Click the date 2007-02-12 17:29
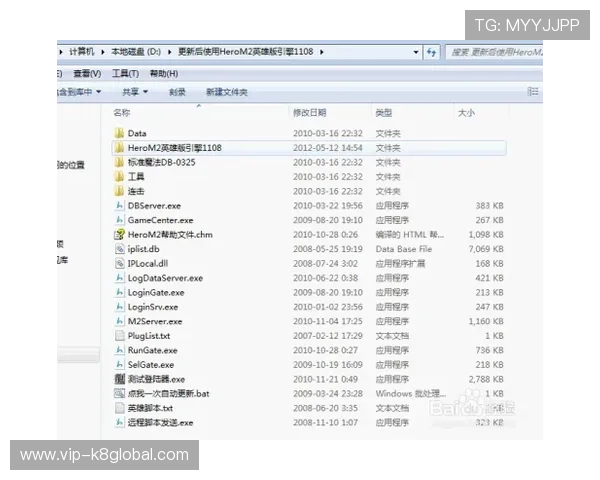The height and width of the screenshot is (480, 600). click(328, 336)
